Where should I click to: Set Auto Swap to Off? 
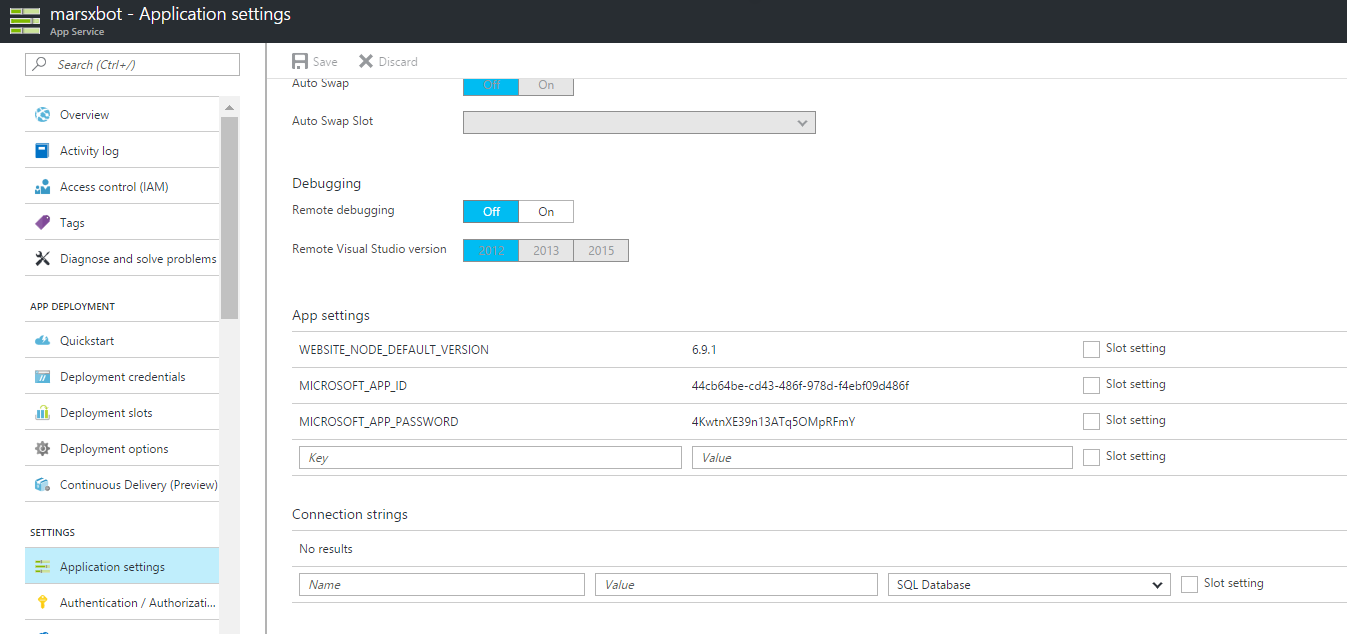coord(491,85)
